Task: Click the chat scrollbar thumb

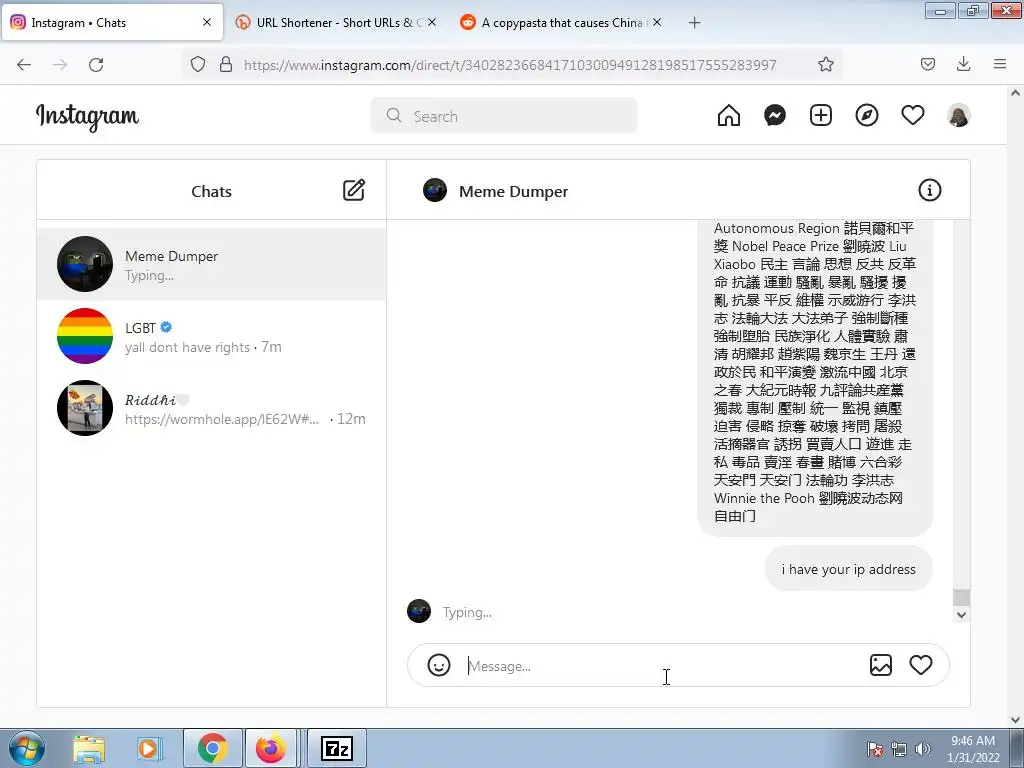Action: pos(961,598)
